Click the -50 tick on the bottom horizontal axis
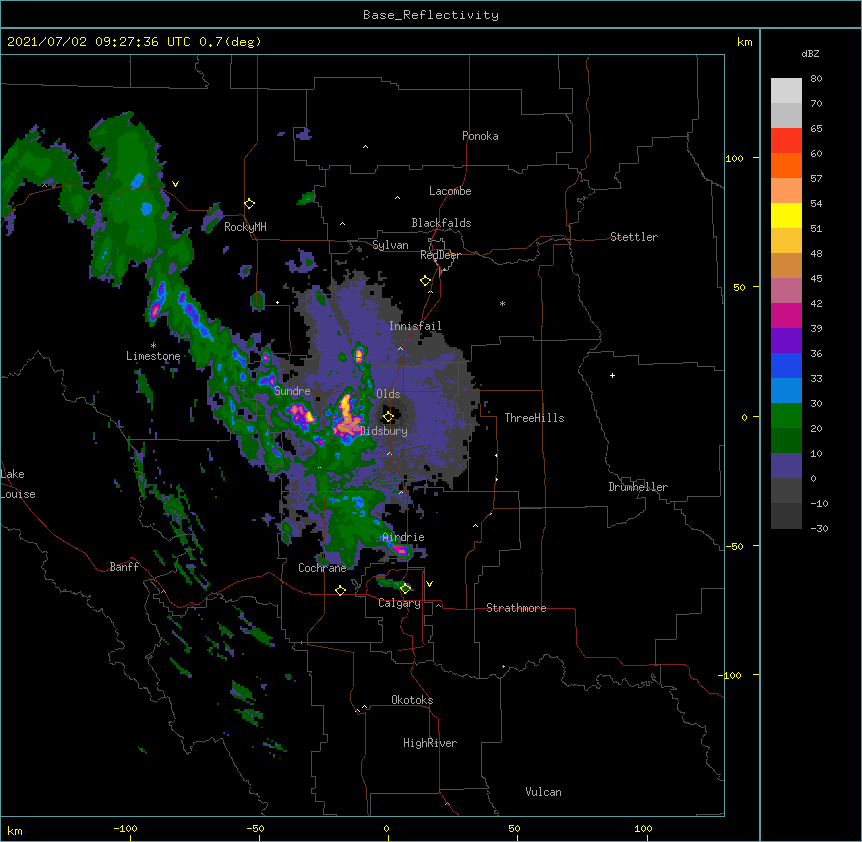This screenshot has width=862, height=842. tap(255, 828)
